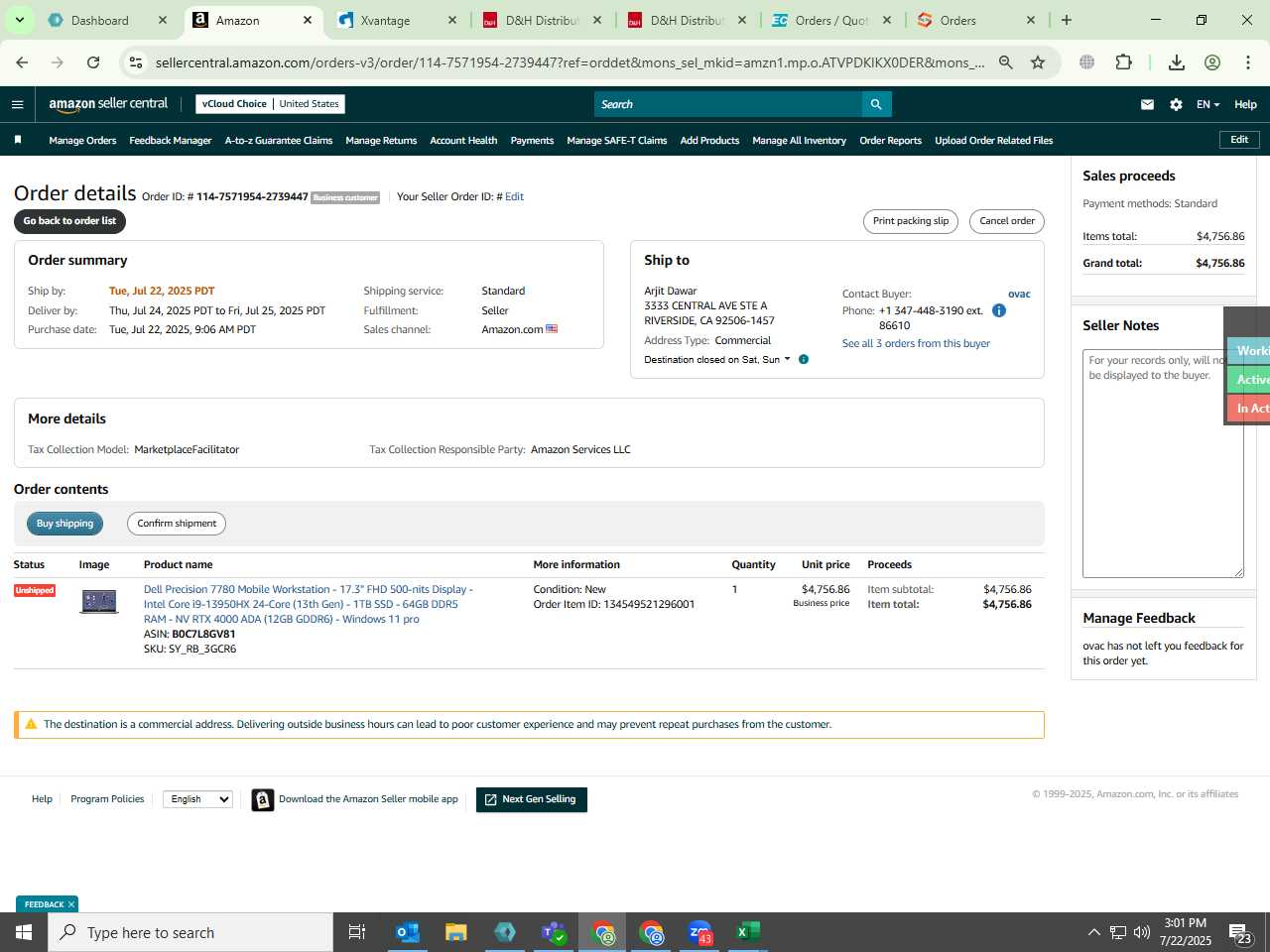Switch to the Dashboard tab
The image size is (1270, 952).
tap(107, 20)
